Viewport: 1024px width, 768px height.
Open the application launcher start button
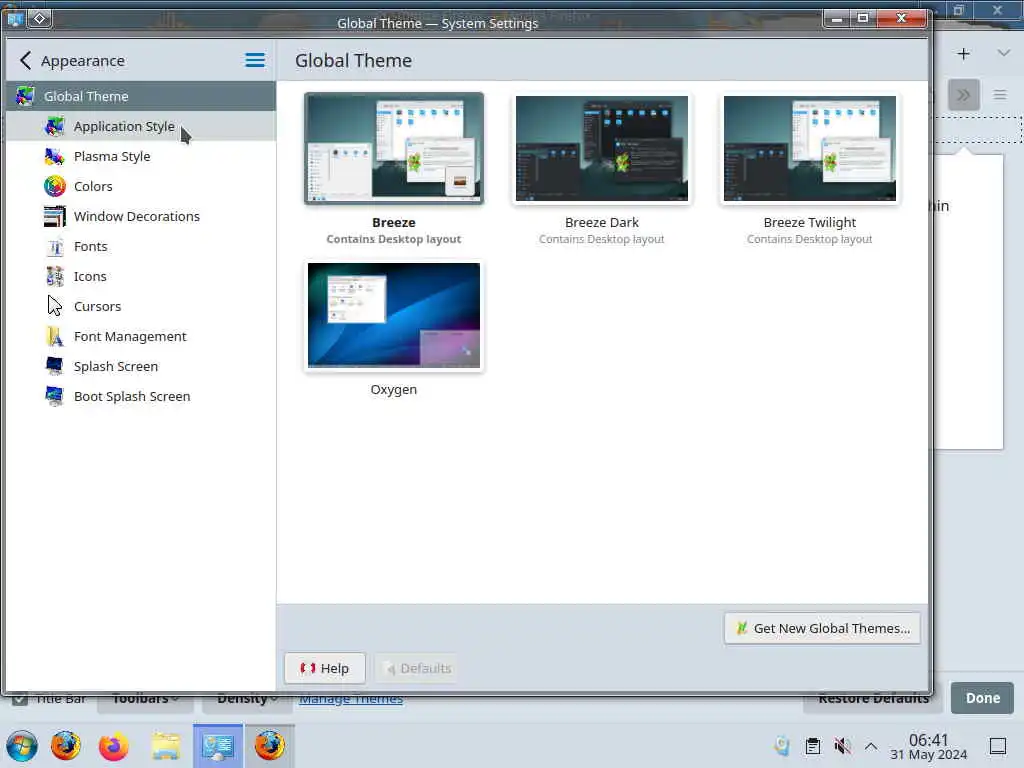pos(22,746)
